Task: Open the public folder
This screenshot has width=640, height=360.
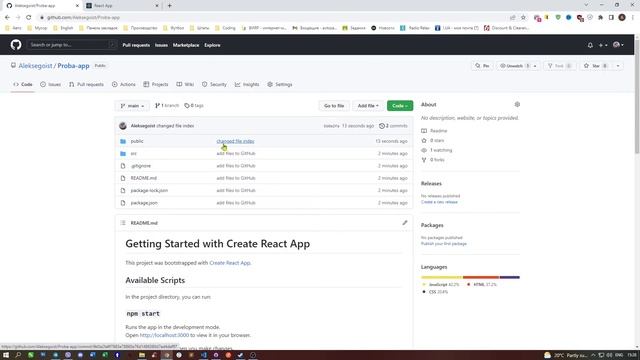Action: [x=137, y=141]
